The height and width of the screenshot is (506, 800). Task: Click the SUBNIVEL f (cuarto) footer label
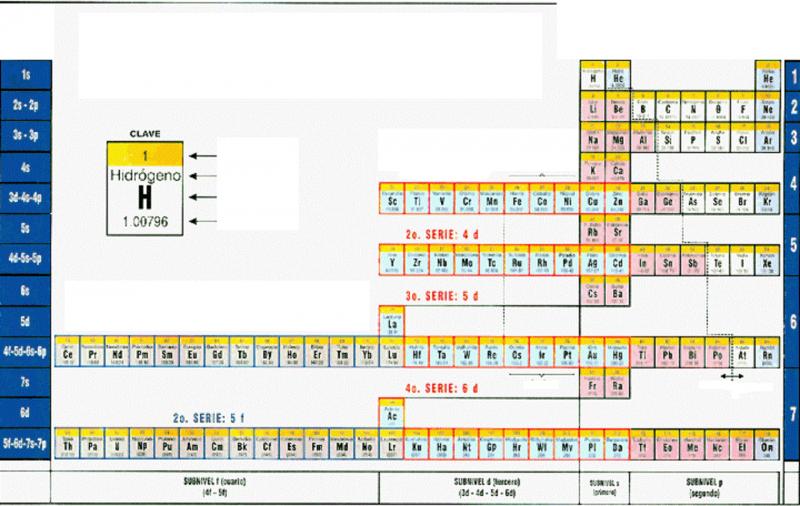pos(216,487)
